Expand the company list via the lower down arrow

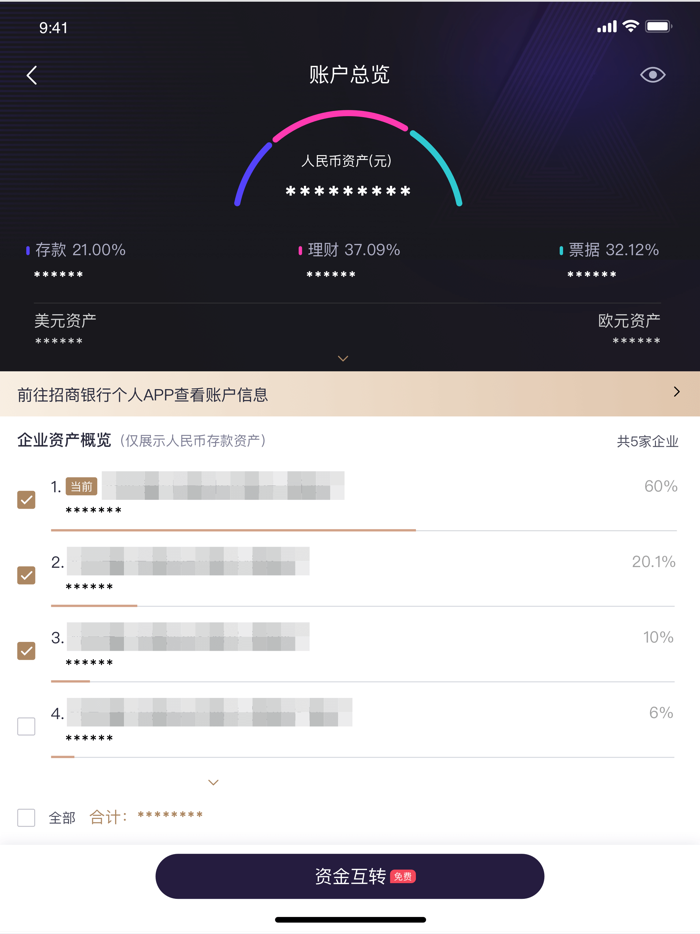click(x=212, y=782)
